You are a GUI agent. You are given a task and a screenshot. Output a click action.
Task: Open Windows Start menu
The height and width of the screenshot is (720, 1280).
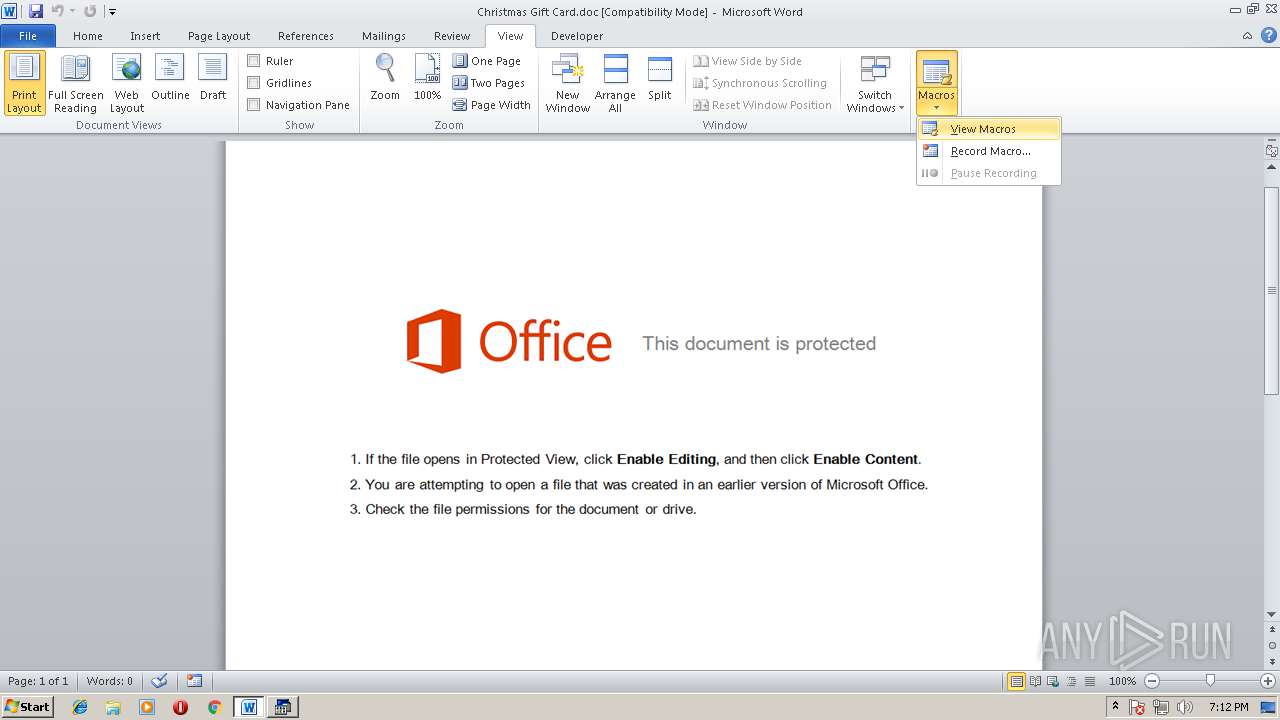27,706
